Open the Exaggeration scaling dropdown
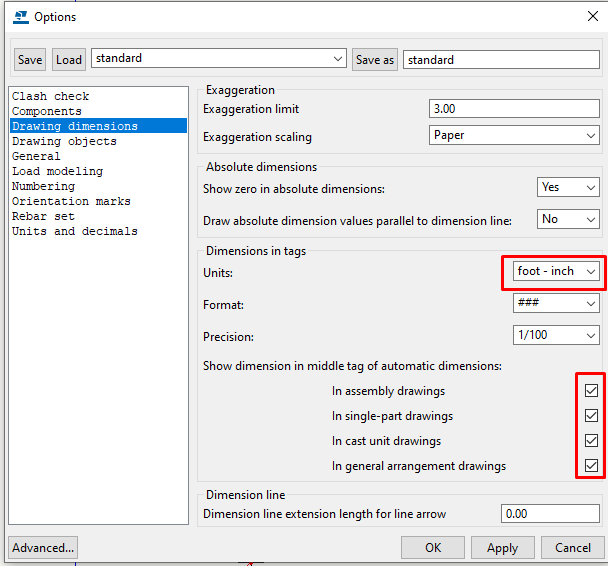 (x=514, y=135)
